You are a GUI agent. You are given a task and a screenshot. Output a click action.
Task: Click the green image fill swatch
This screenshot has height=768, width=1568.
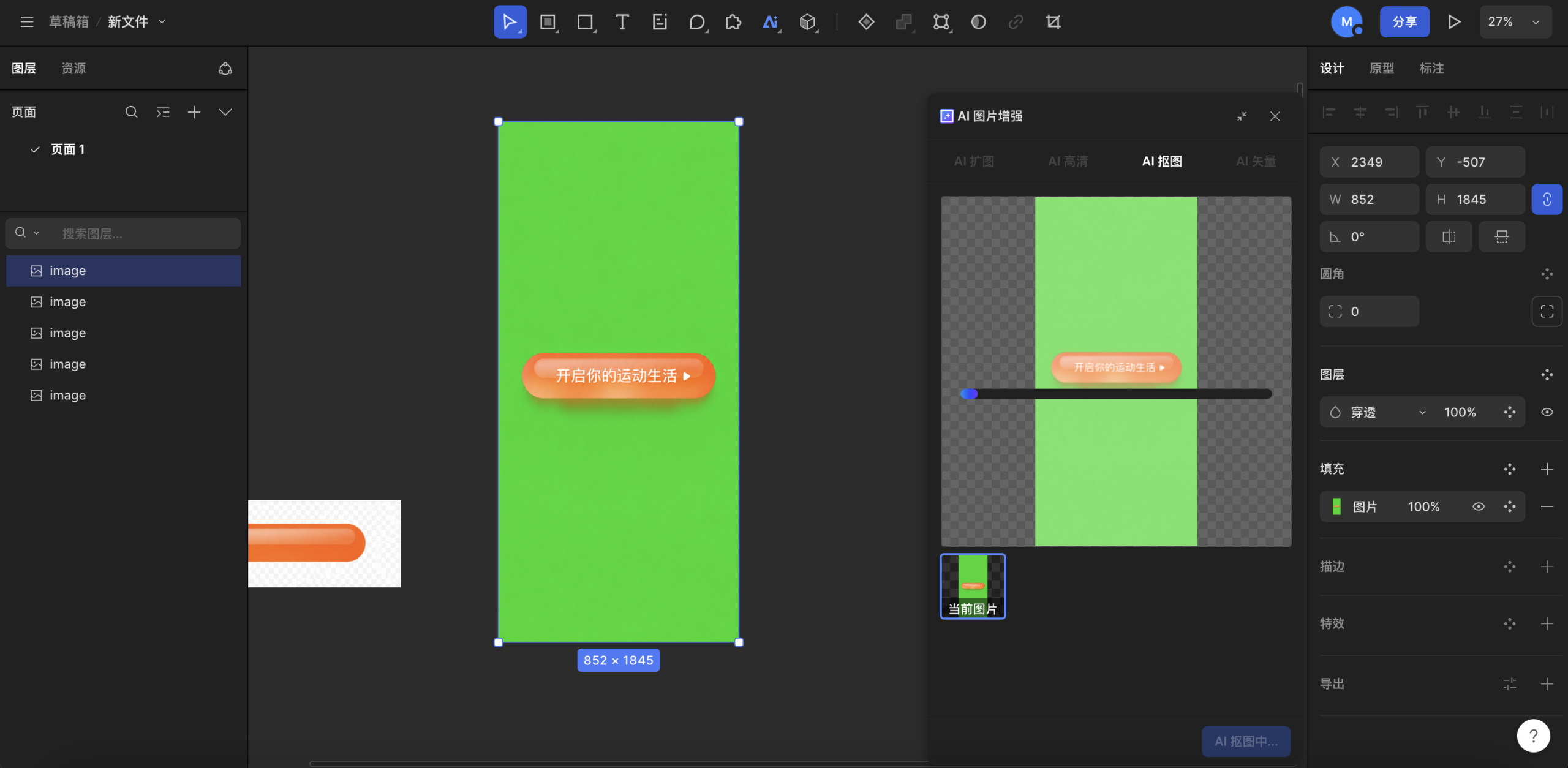pos(1336,506)
